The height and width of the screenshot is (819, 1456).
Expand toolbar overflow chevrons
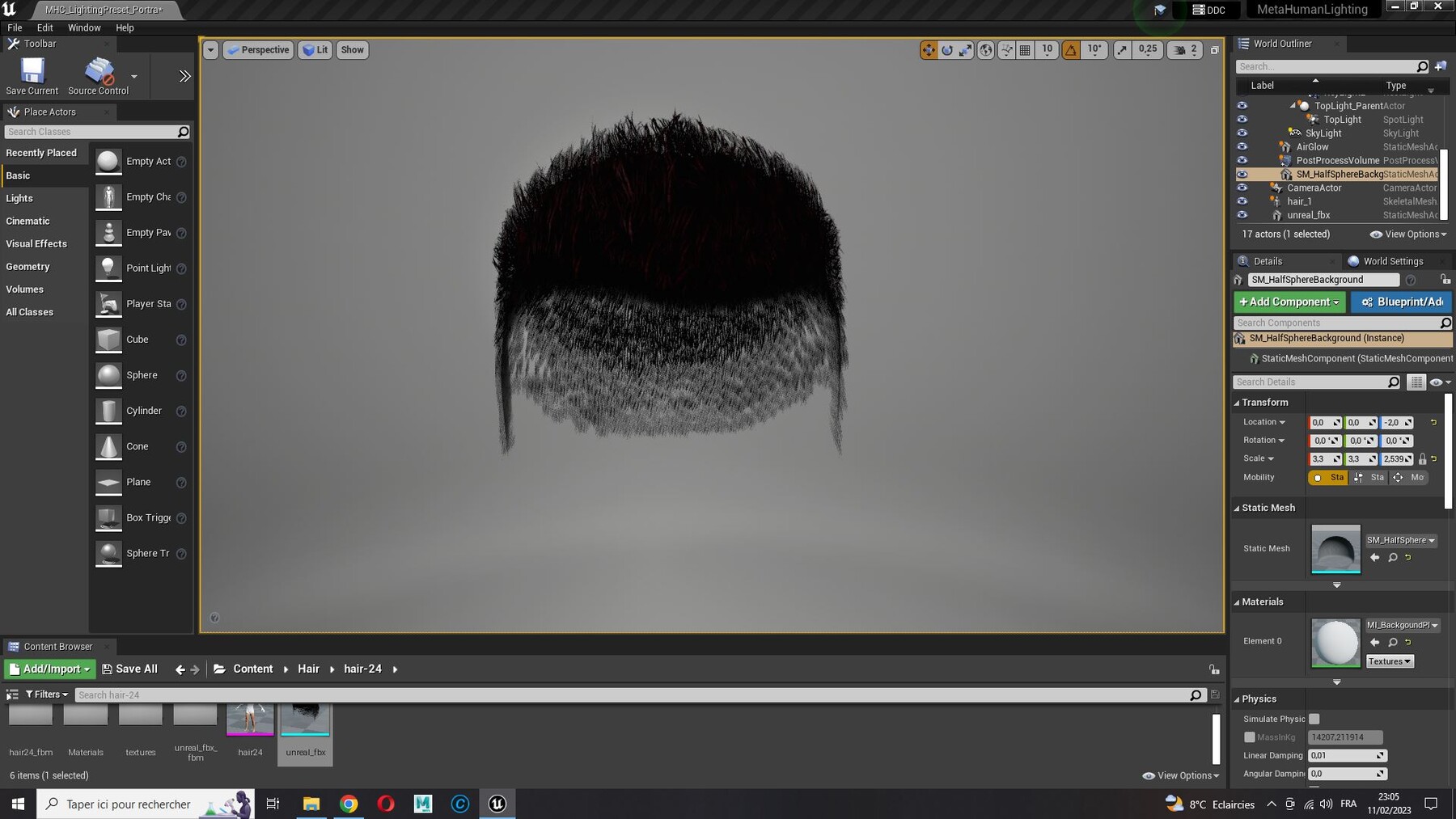[184, 76]
